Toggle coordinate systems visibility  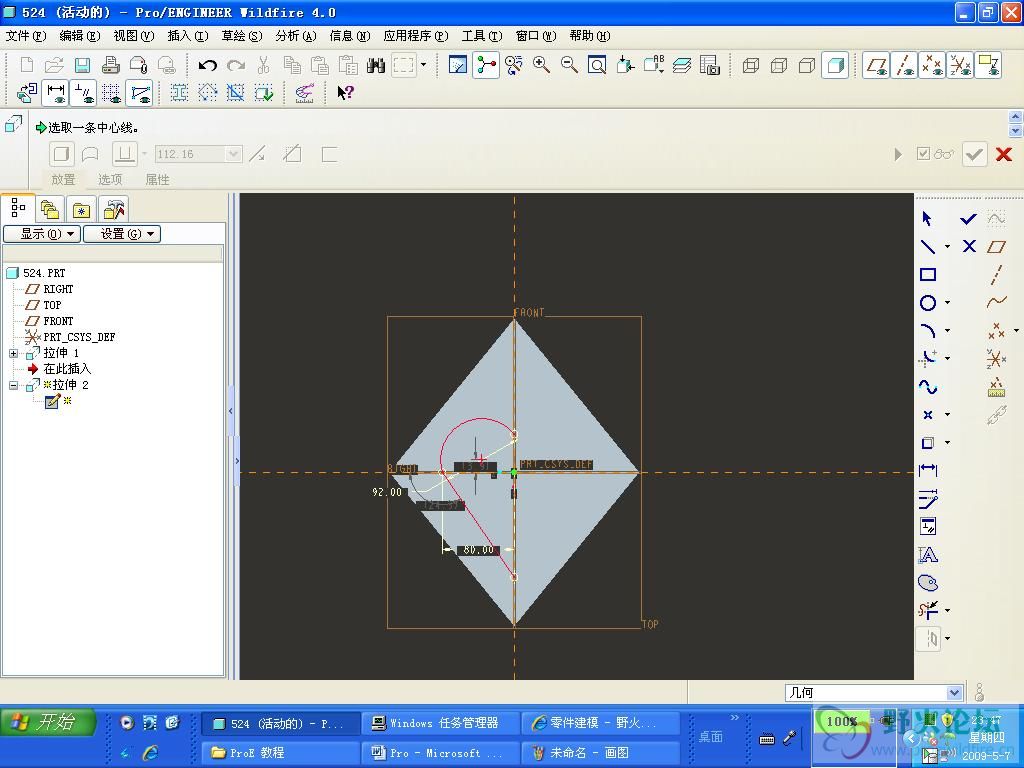point(960,65)
